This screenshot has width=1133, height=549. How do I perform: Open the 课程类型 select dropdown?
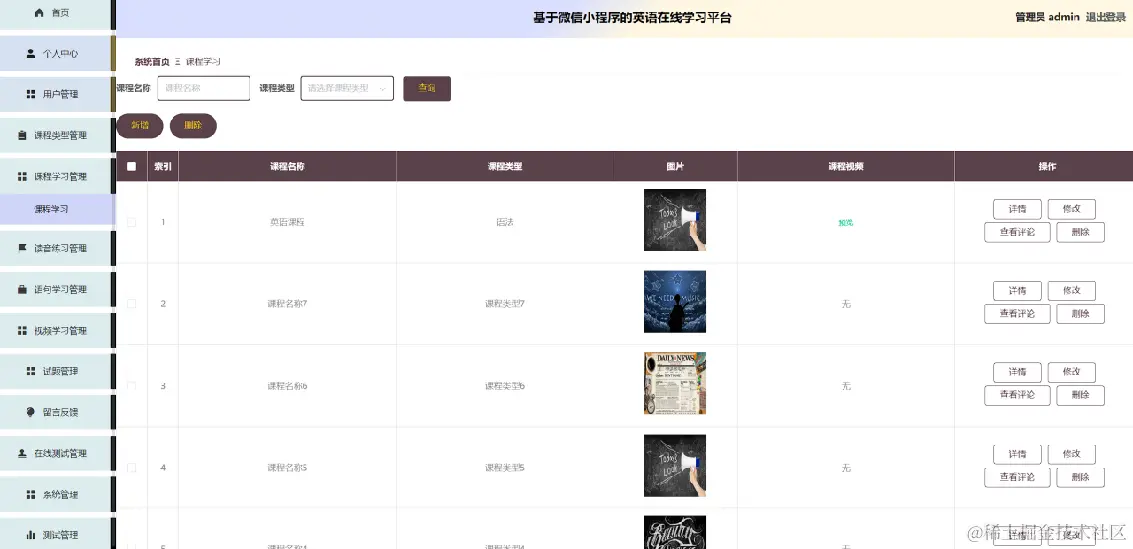347,88
